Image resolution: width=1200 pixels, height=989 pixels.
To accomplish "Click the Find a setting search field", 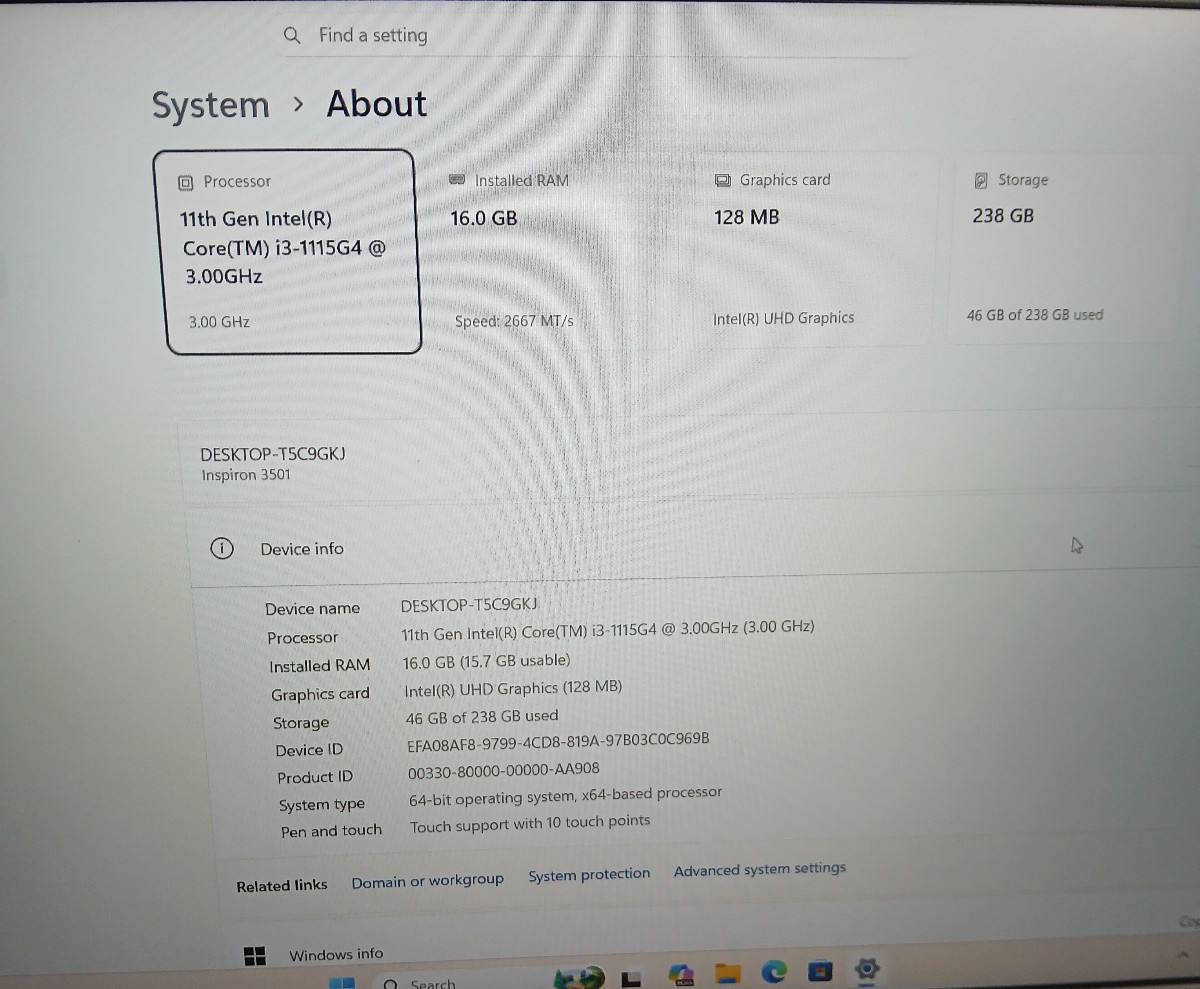I will coord(596,36).
